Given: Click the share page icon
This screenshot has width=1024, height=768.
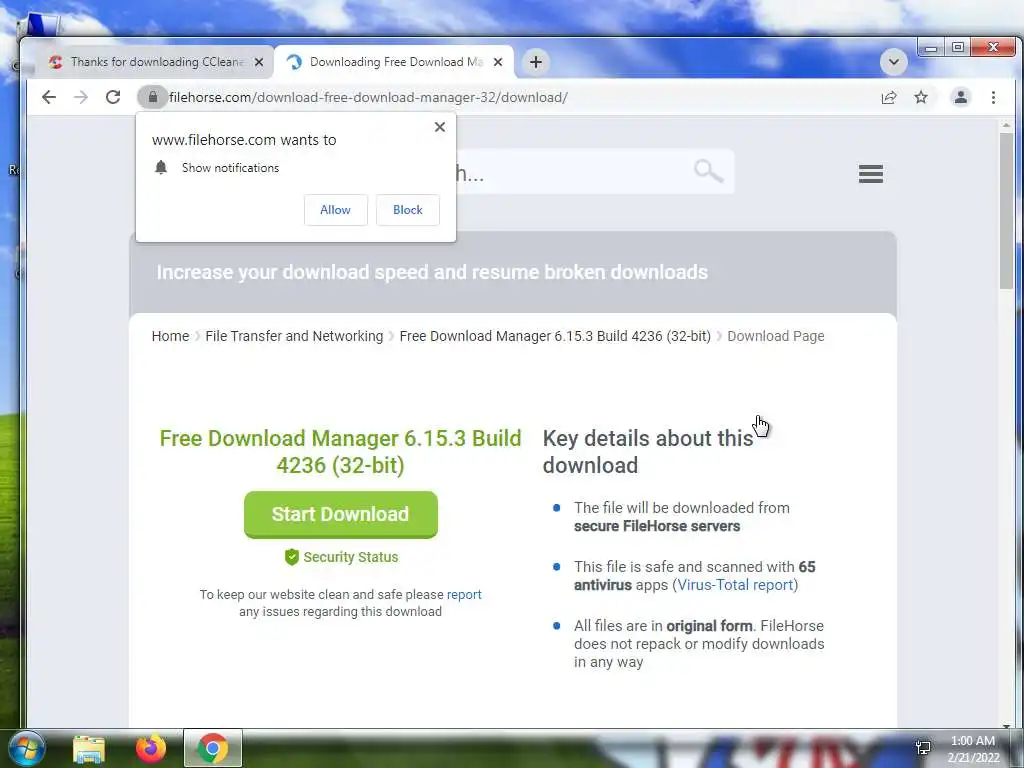Looking at the screenshot, I should point(889,97).
